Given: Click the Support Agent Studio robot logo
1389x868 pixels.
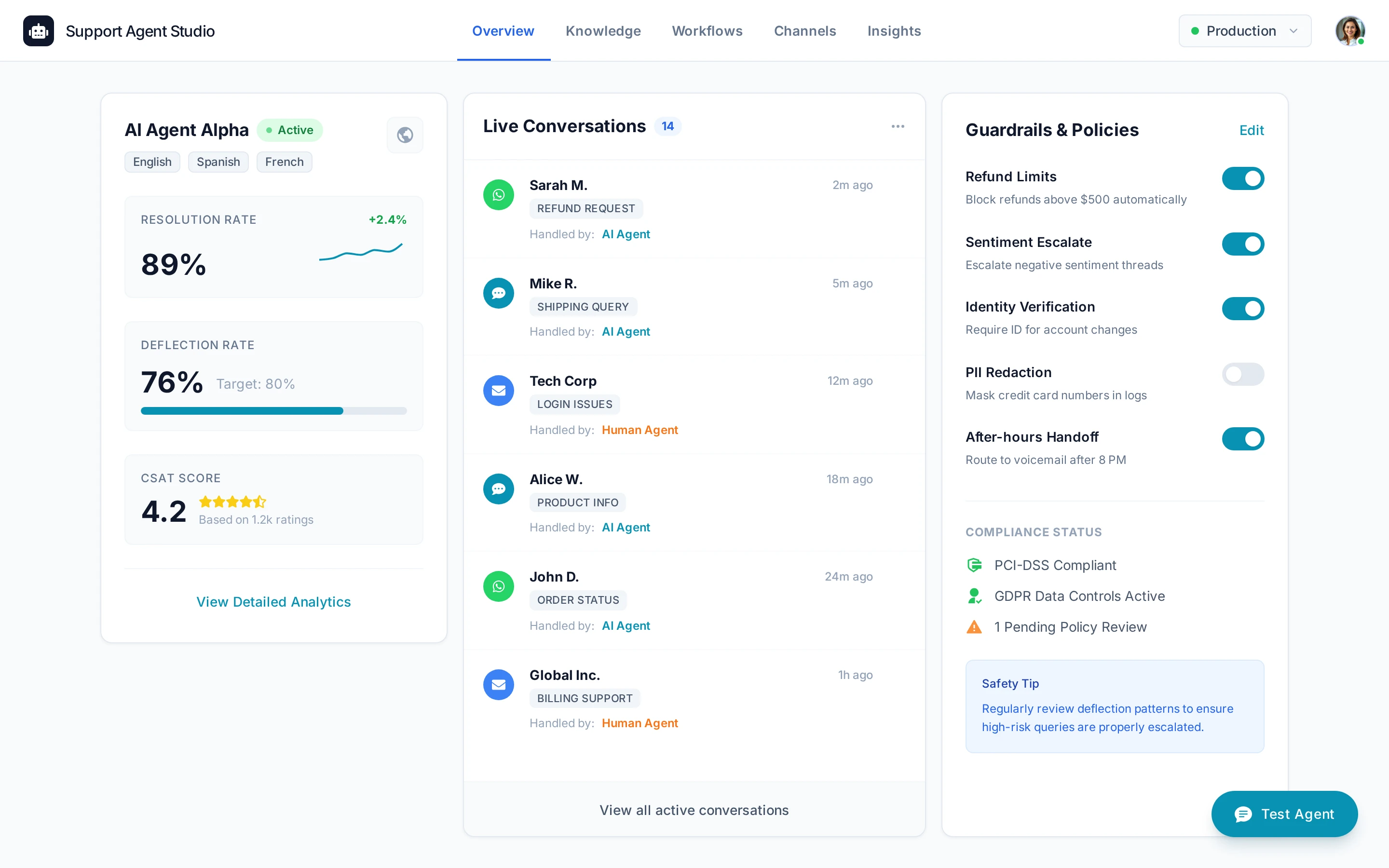Looking at the screenshot, I should pos(38,30).
